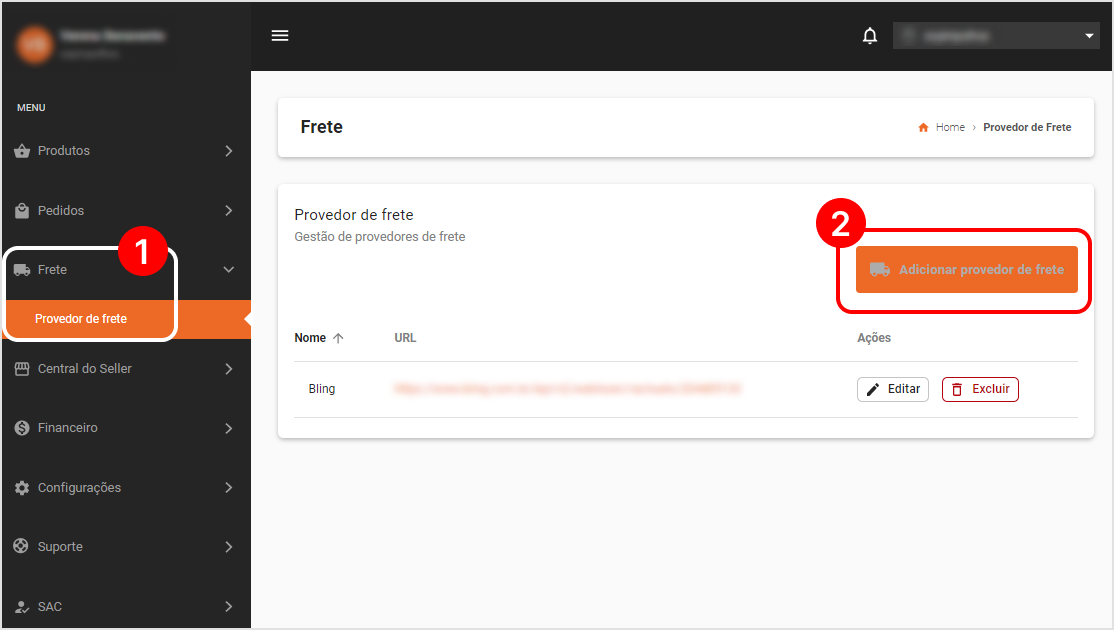Click the Produtos basket icon
This screenshot has height=630, width=1114.
(22, 151)
